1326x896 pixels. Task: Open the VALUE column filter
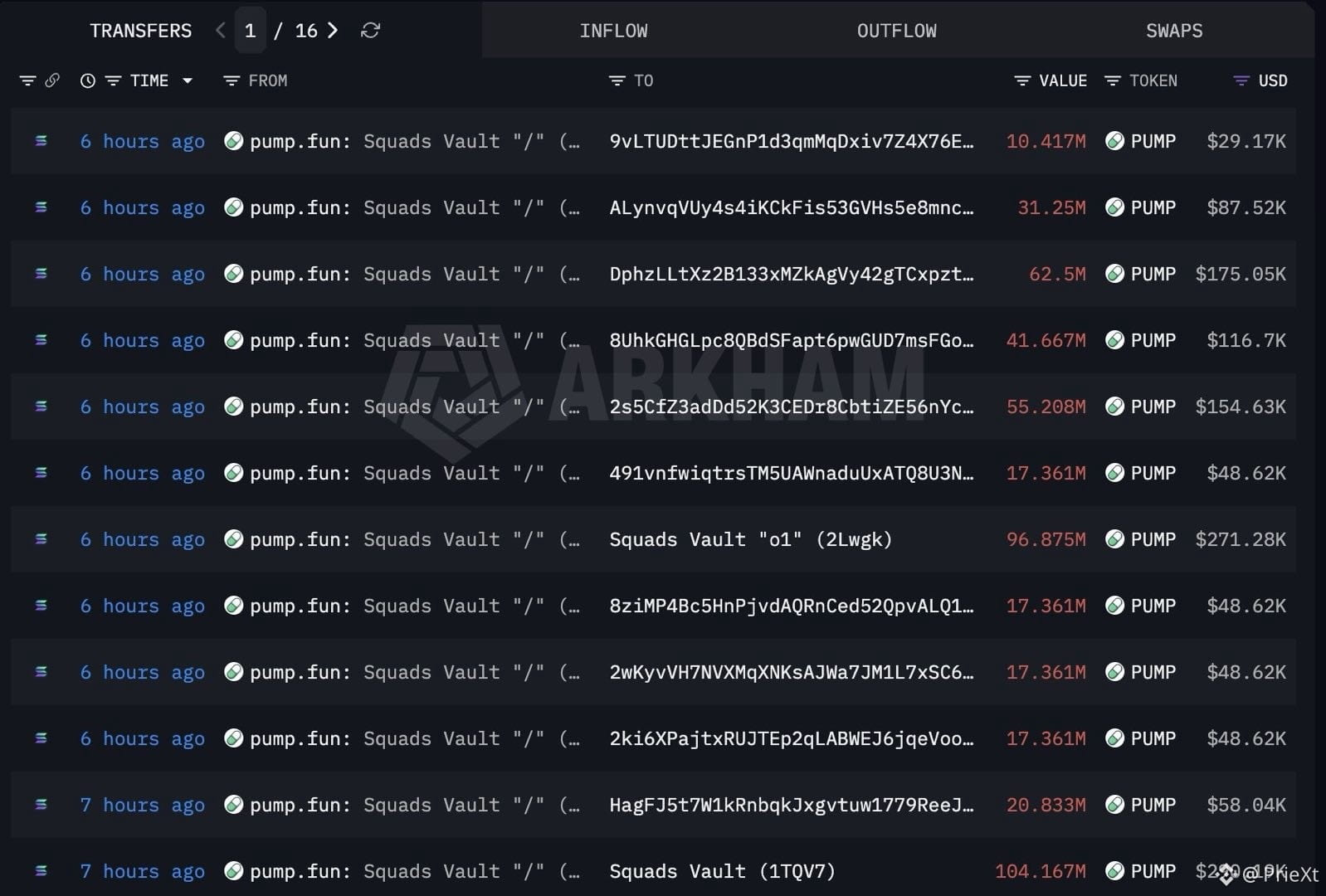point(1022,80)
